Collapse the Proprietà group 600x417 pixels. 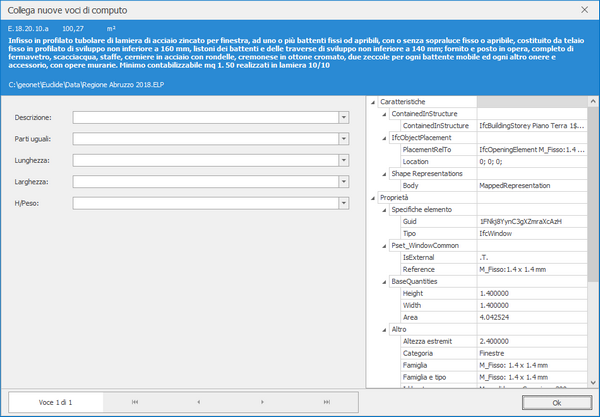tap(374, 198)
